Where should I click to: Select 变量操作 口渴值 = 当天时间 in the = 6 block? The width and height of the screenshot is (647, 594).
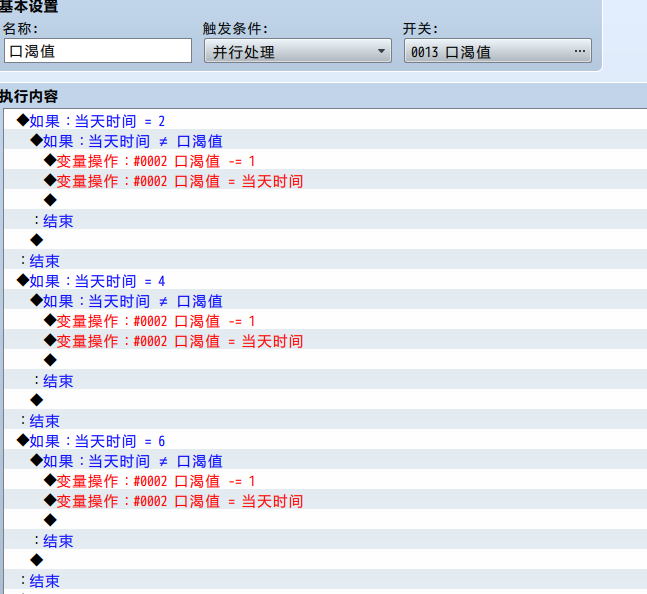[325, 500]
